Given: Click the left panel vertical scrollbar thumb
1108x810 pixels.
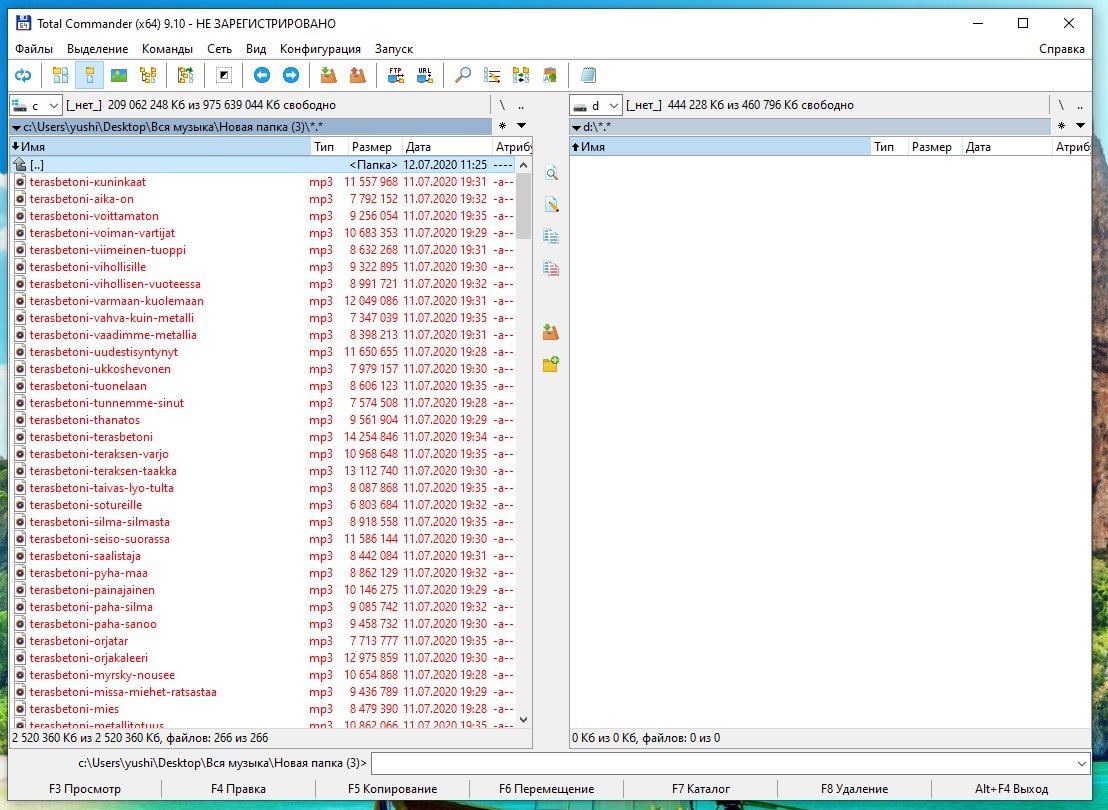Looking at the screenshot, I should [x=523, y=205].
